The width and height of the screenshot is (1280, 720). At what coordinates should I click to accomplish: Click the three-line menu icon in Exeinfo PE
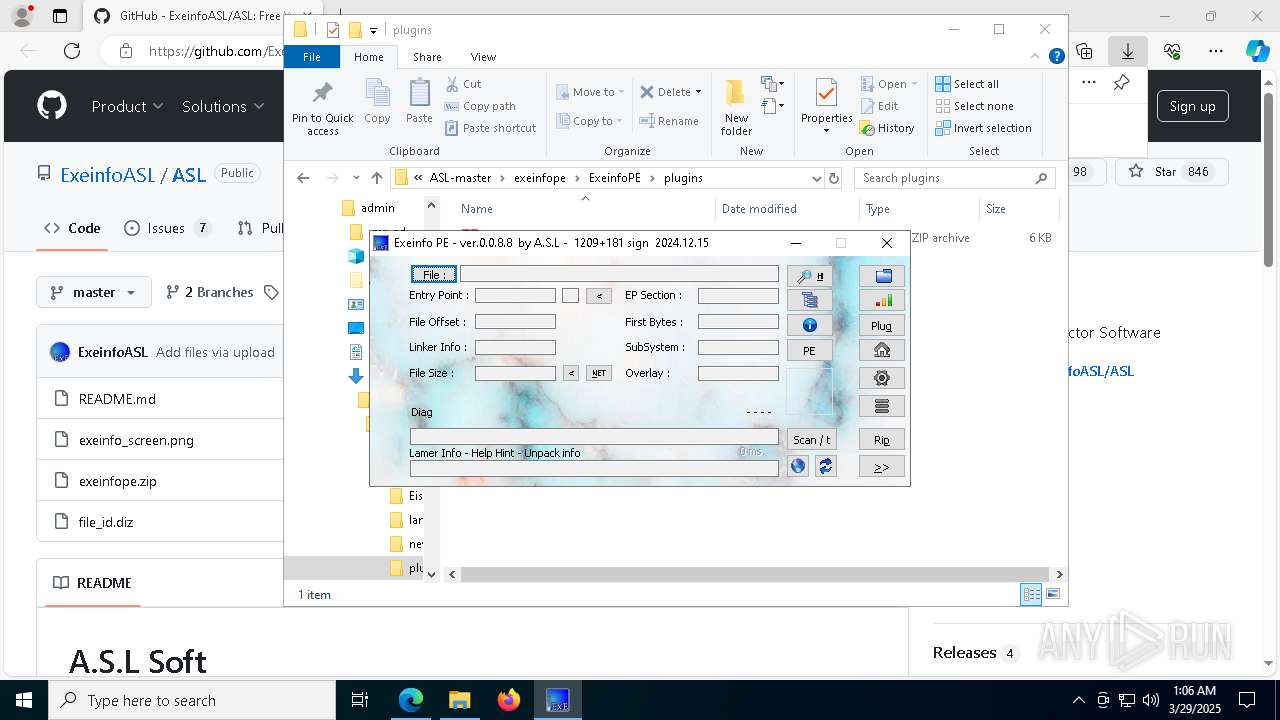tap(882, 406)
